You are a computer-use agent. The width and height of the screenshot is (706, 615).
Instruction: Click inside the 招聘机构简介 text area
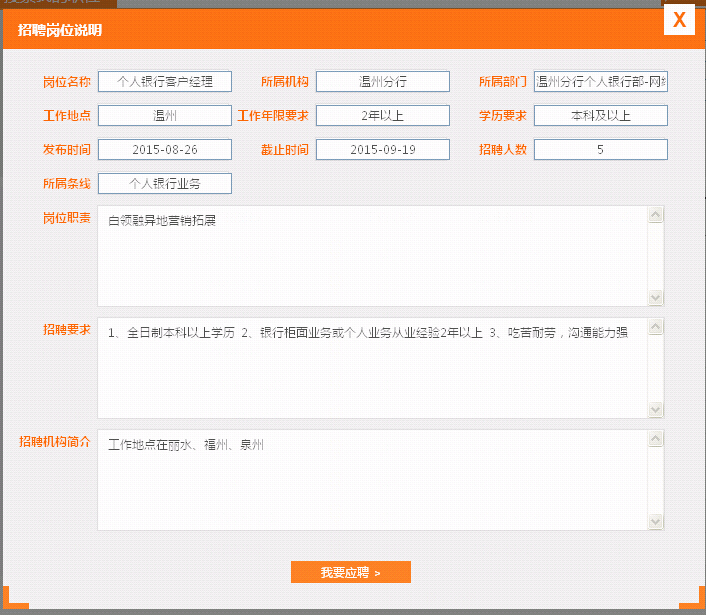(x=372, y=480)
